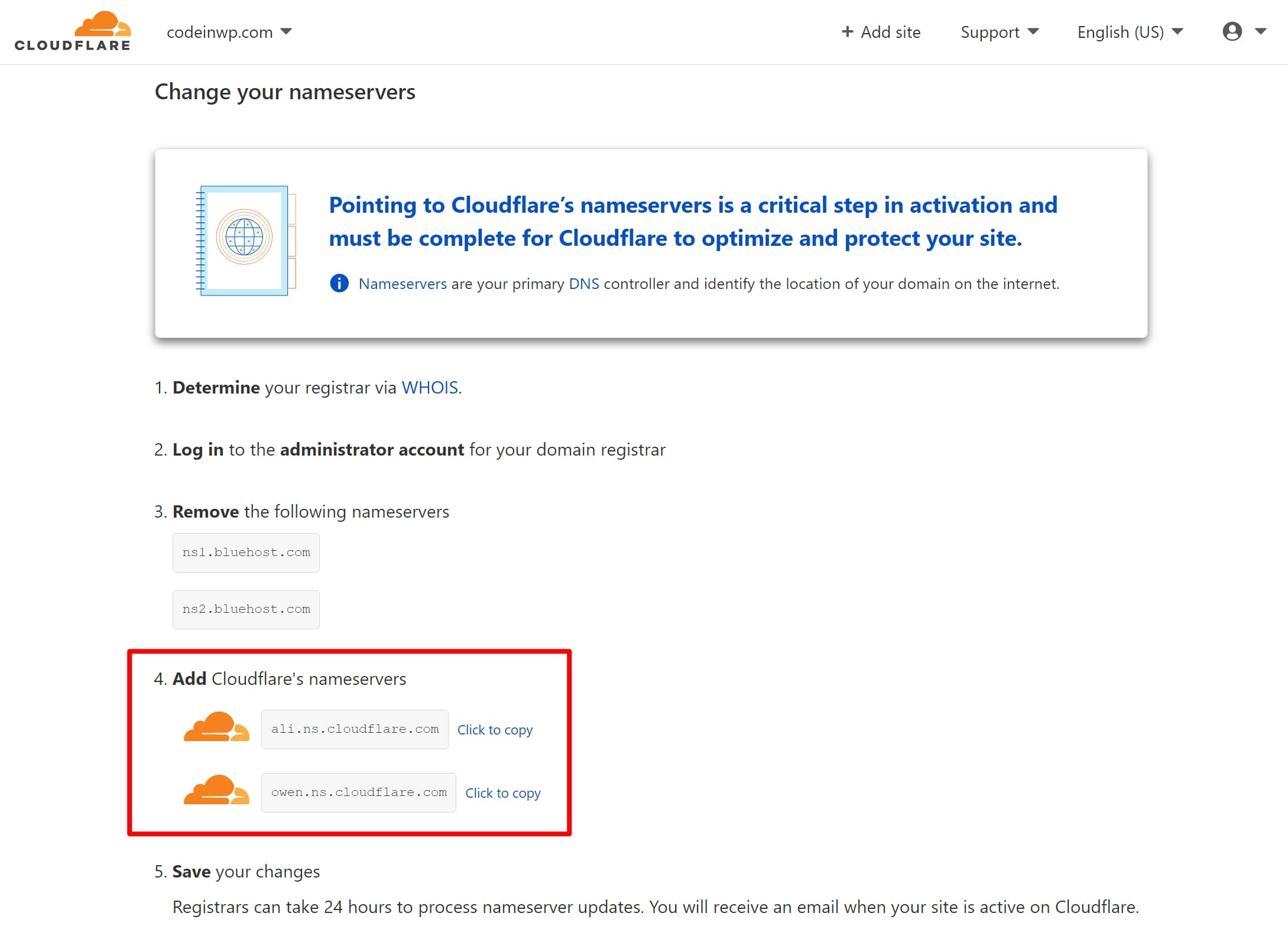Image resolution: width=1288 pixels, height=939 pixels.
Task: Click the notebook illustration in the banner
Action: tap(242, 242)
